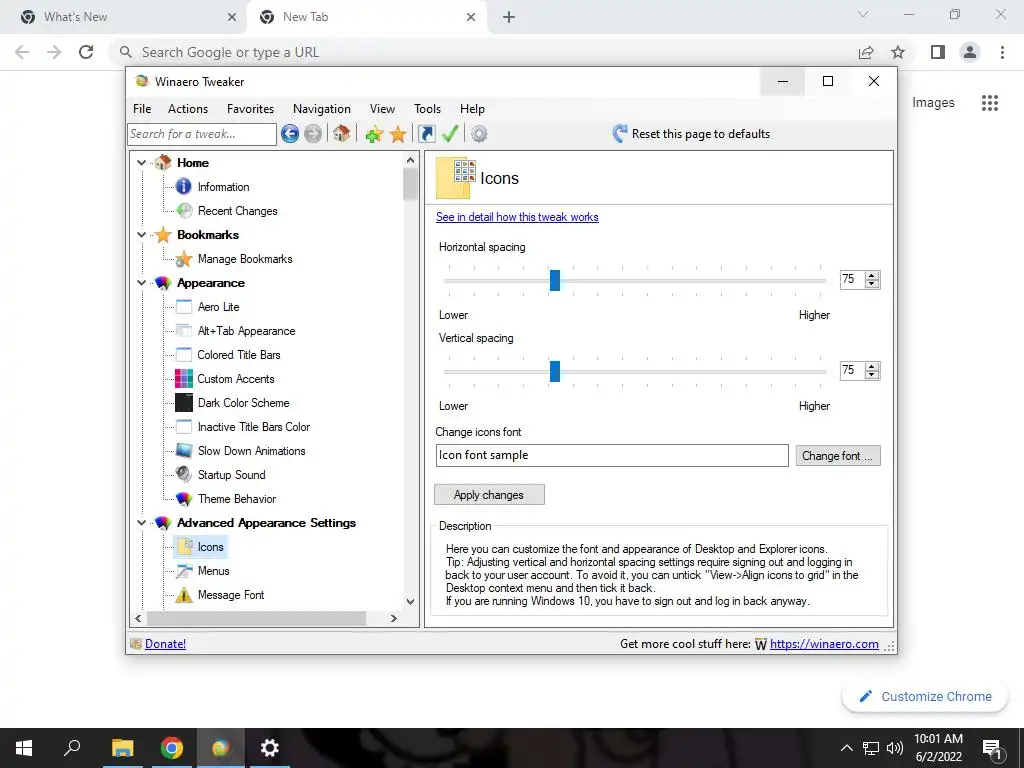This screenshot has height=768, width=1024.
Task: Select Recent Changes tree item
Action: tap(237, 211)
